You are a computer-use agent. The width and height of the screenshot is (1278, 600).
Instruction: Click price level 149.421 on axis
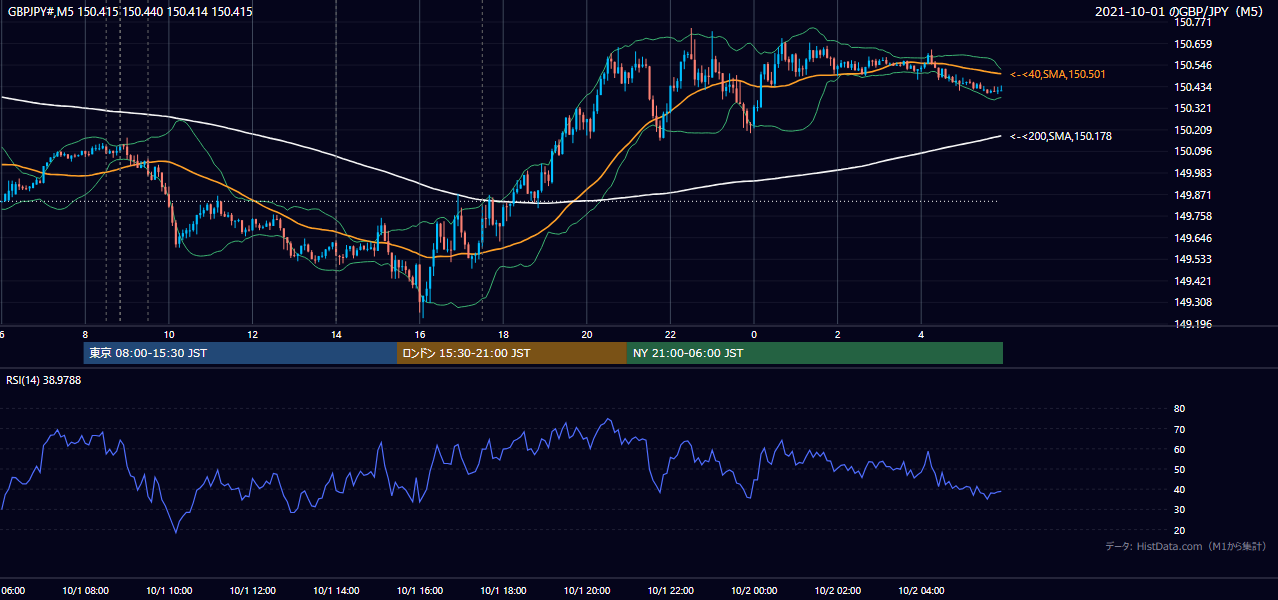pyautogui.click(x=1193, y=281)
